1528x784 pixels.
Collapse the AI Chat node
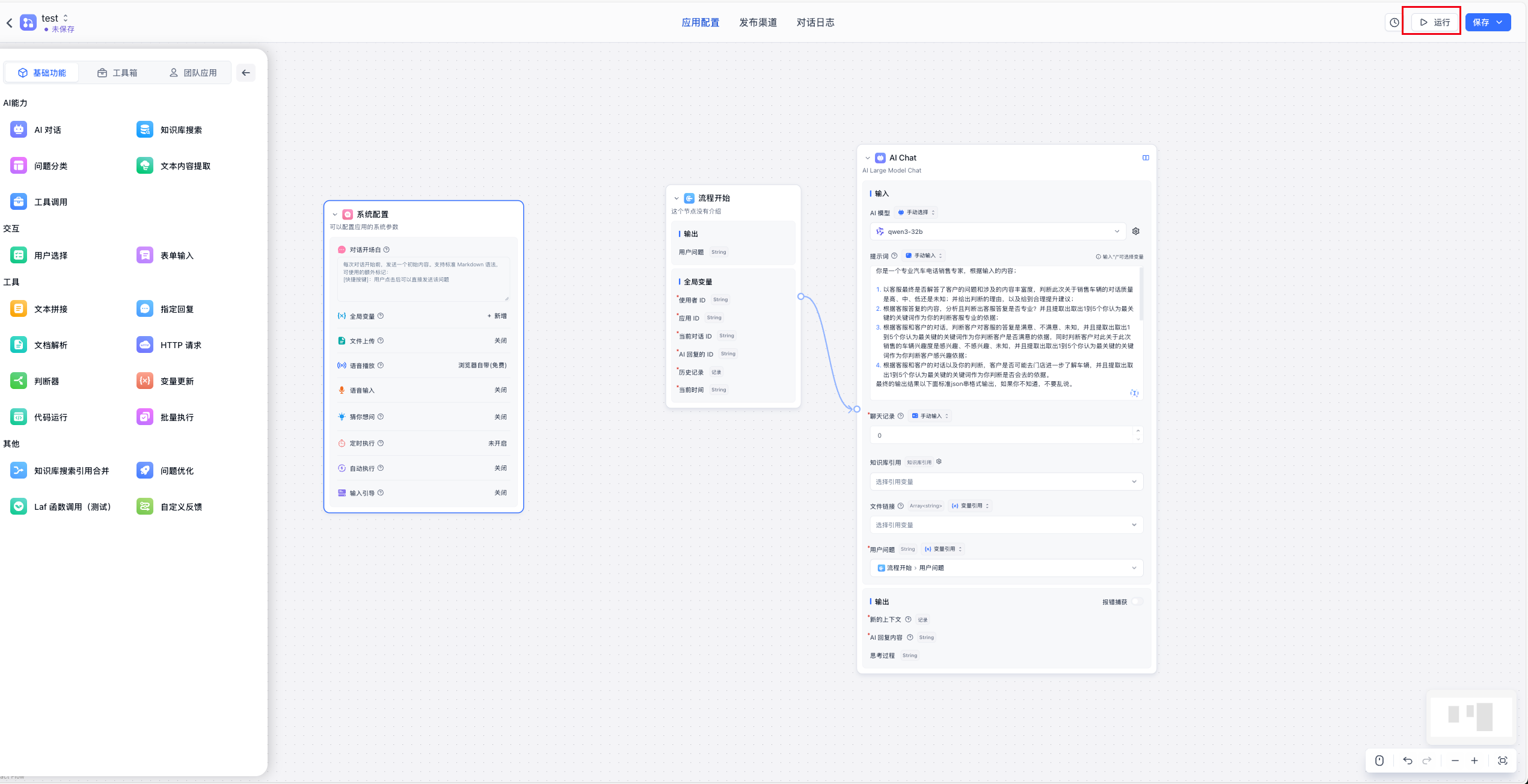(x=868, y=158)
